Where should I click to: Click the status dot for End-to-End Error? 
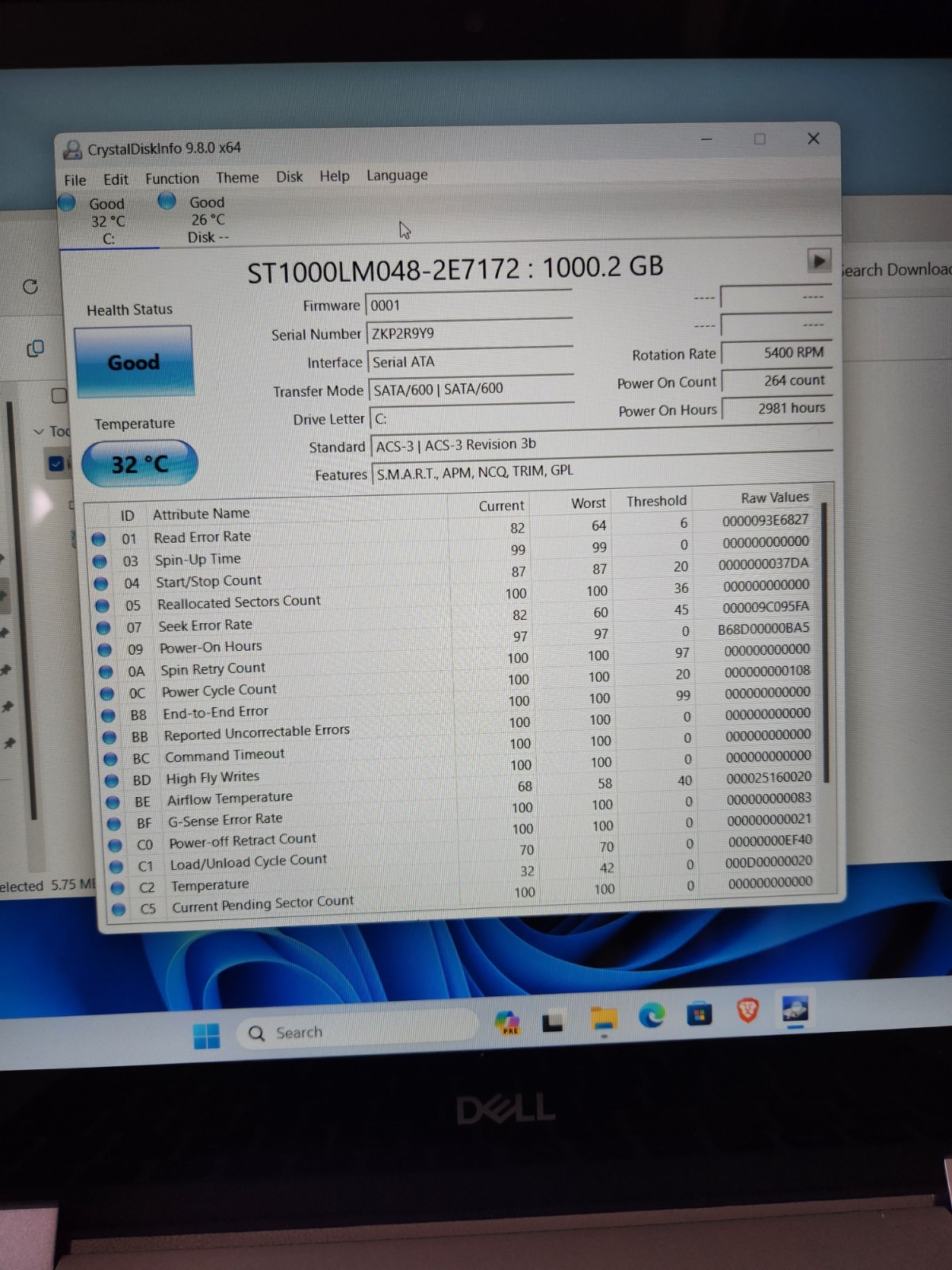pyautogui.click(x=109, y=714)
